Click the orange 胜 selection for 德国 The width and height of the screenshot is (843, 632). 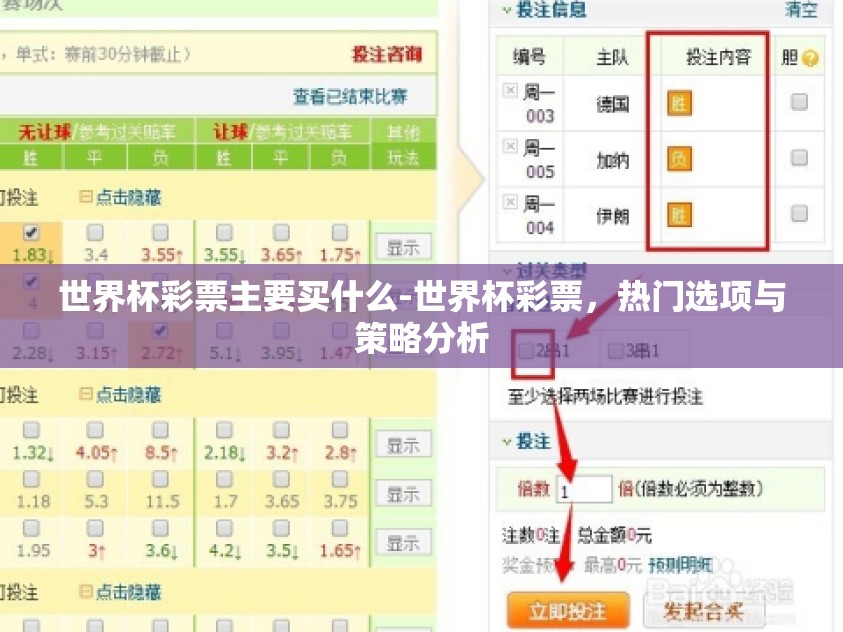click(x=679, y=103)
